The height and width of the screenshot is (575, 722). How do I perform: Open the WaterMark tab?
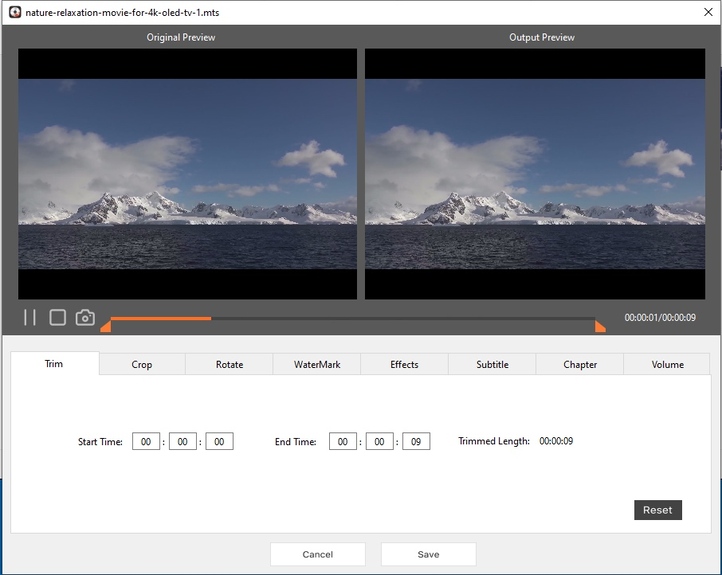[317, 364]
